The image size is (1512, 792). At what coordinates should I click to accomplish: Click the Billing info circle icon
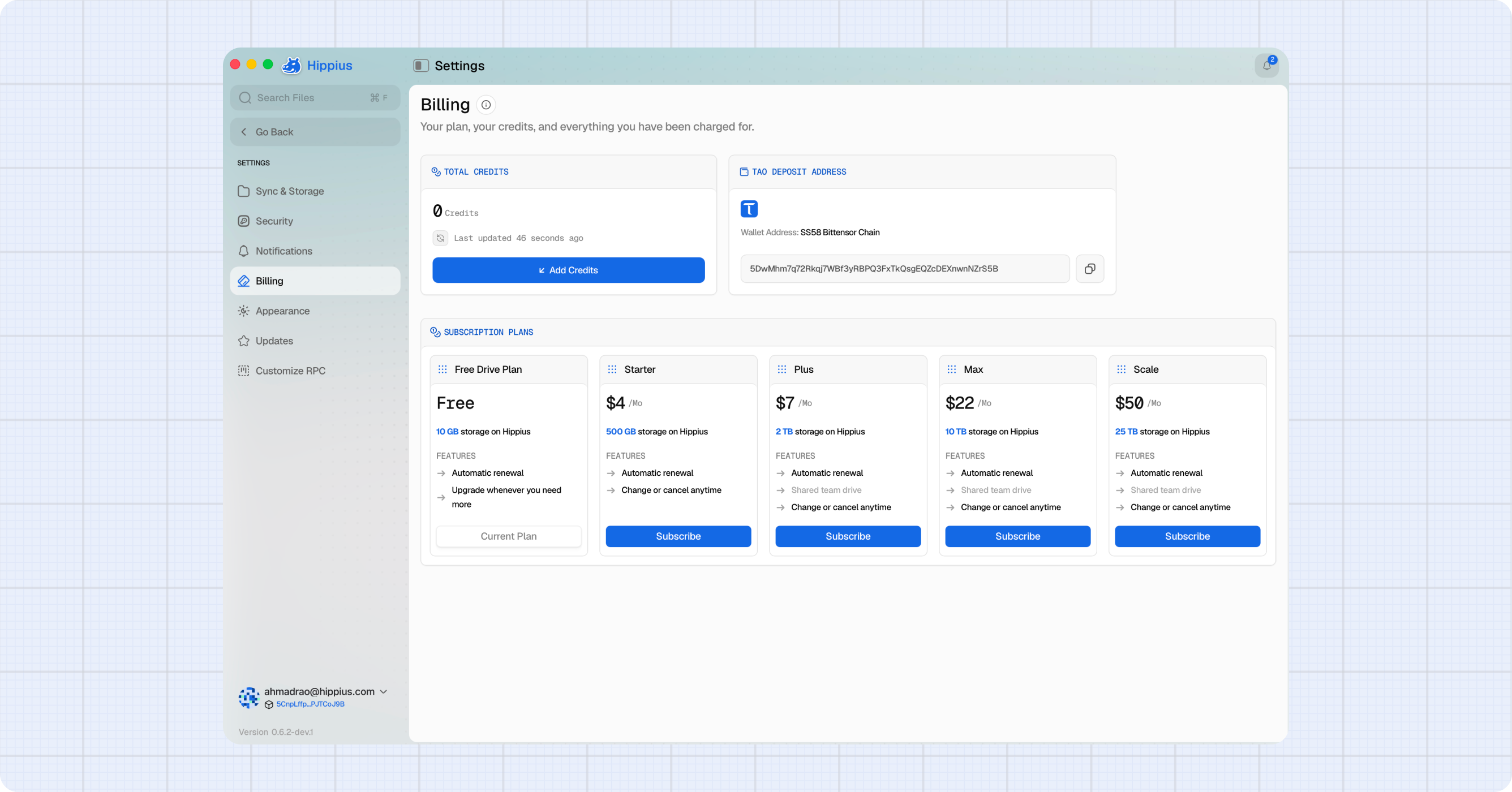coord(486,105)
